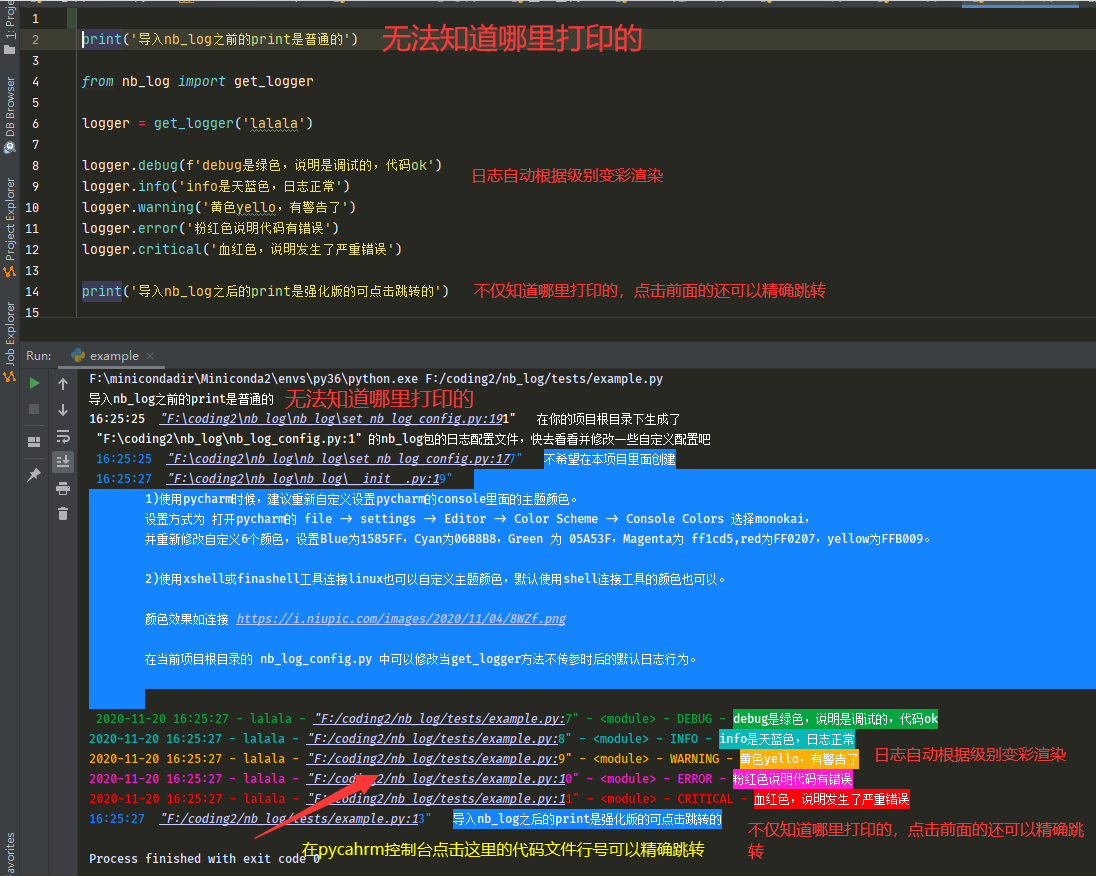Open the Project Explorer side panel
The height and width of the screenshot is (876, 1096).
(10, 219)
